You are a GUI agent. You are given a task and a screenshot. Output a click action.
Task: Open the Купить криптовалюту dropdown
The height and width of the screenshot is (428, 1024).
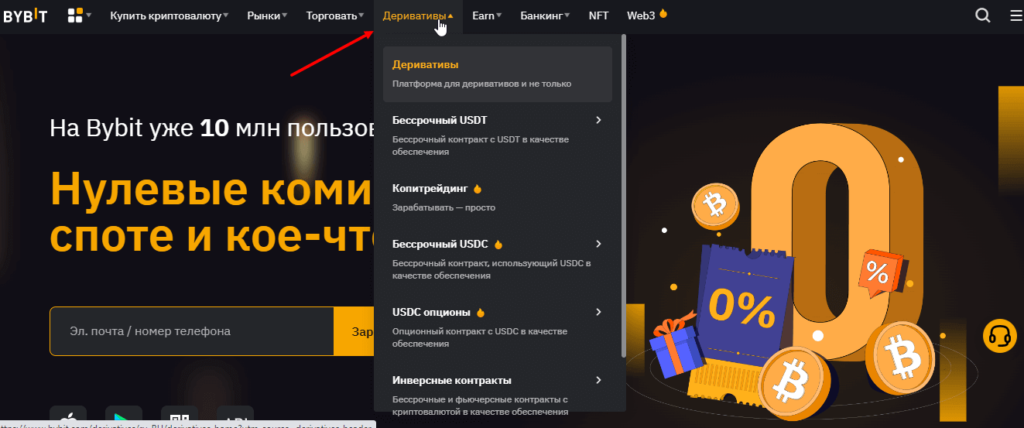click(169, 16)
